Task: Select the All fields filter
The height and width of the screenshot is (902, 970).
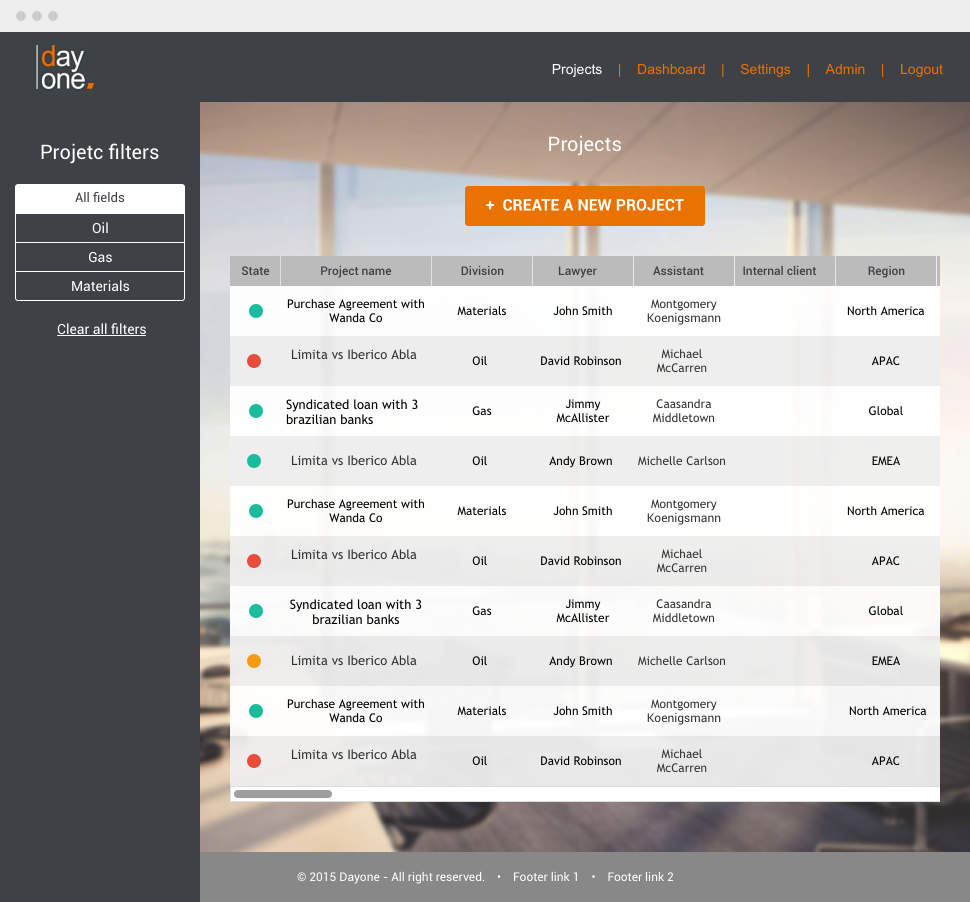Action: pos(100,198)
